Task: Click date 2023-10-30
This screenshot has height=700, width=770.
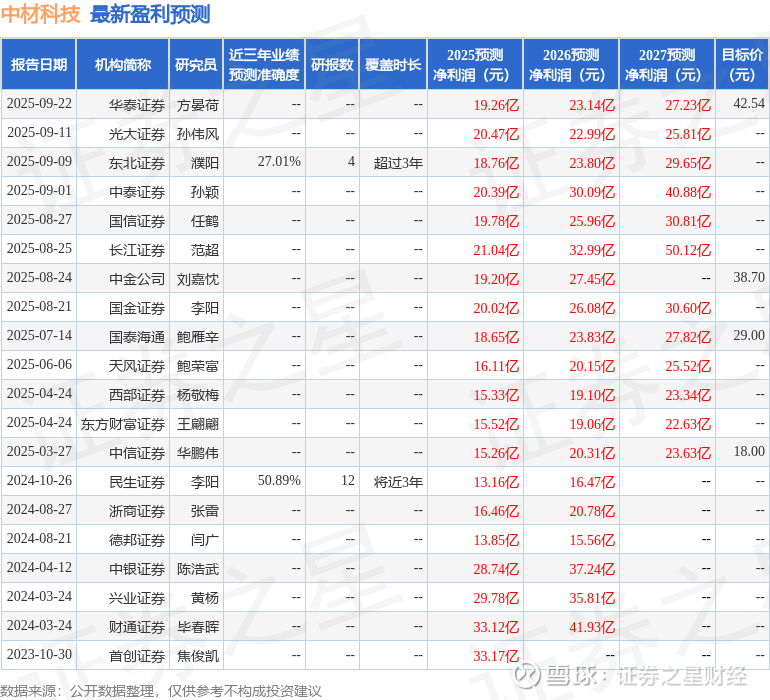Action: point(39,654)
